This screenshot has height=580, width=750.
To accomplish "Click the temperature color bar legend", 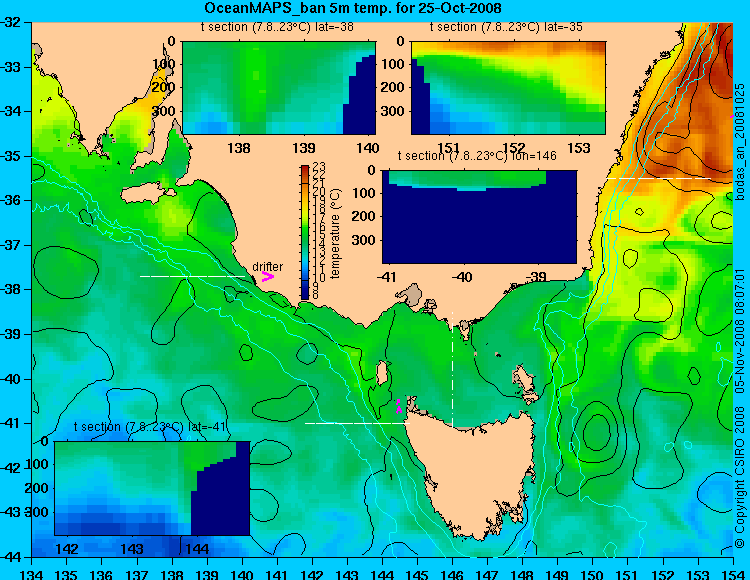I will tap(305, 232).
